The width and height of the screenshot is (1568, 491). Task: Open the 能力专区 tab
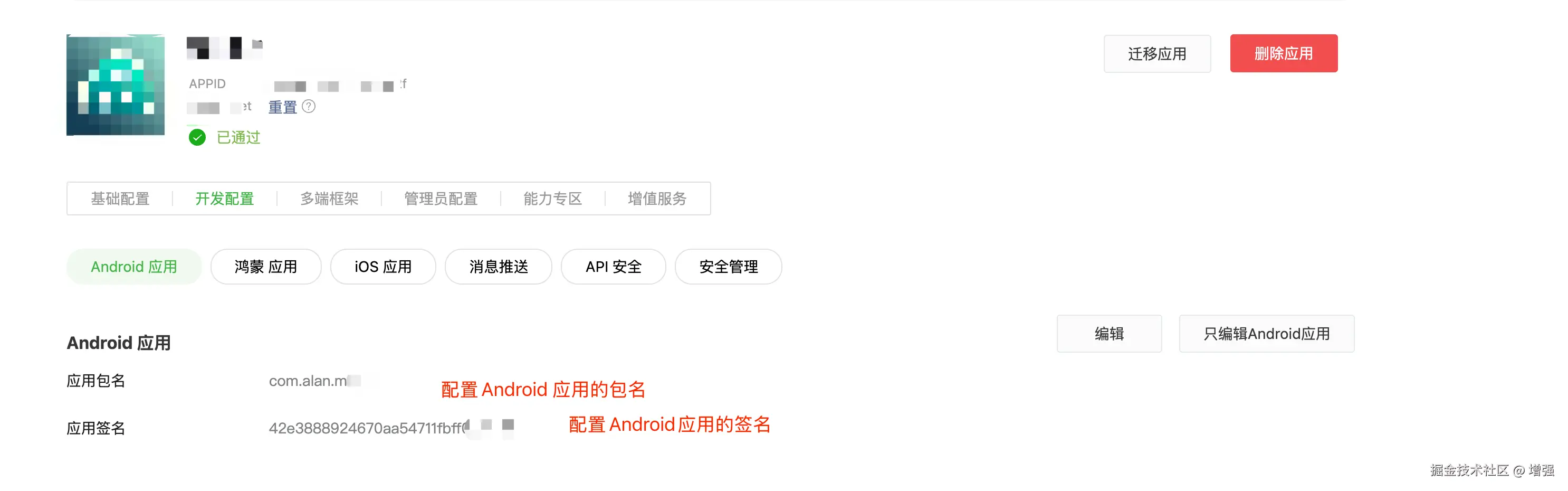[553, 199]
